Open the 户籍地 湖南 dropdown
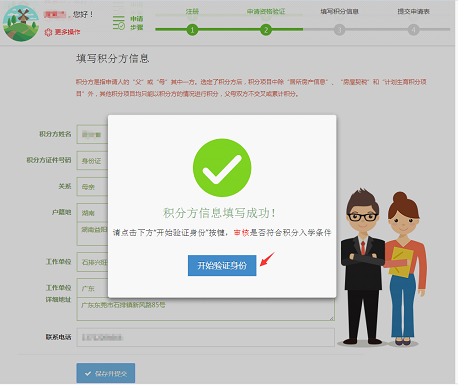The width and height of the screenshot is (458, 385). coord(92,213)
